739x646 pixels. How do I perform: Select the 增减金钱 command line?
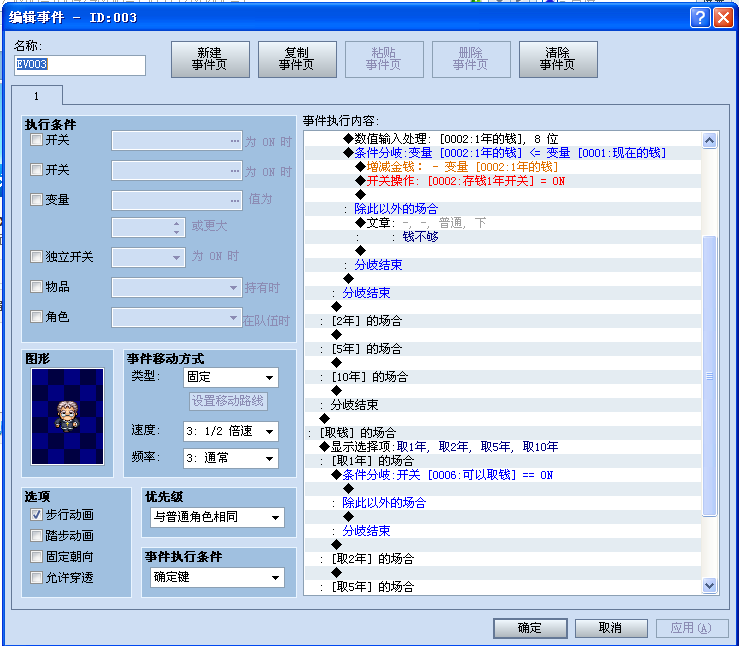coord(502,167)
